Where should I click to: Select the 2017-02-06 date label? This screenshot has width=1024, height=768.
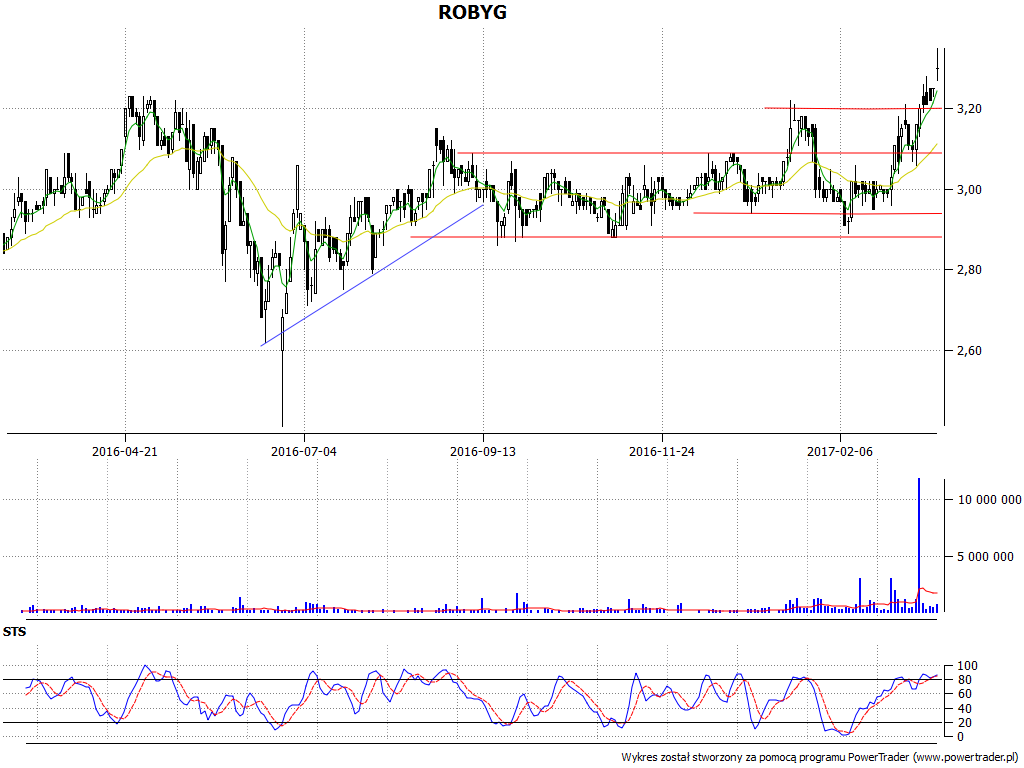pos(840,451)
